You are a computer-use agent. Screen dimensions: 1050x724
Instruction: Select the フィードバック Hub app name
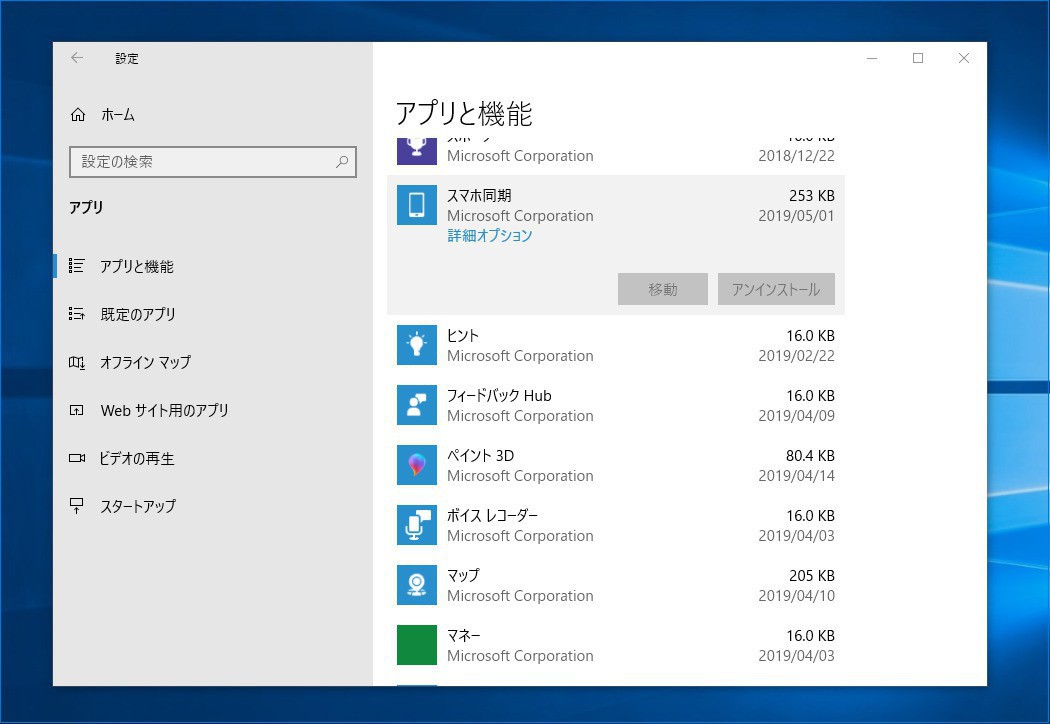[499, 396]
